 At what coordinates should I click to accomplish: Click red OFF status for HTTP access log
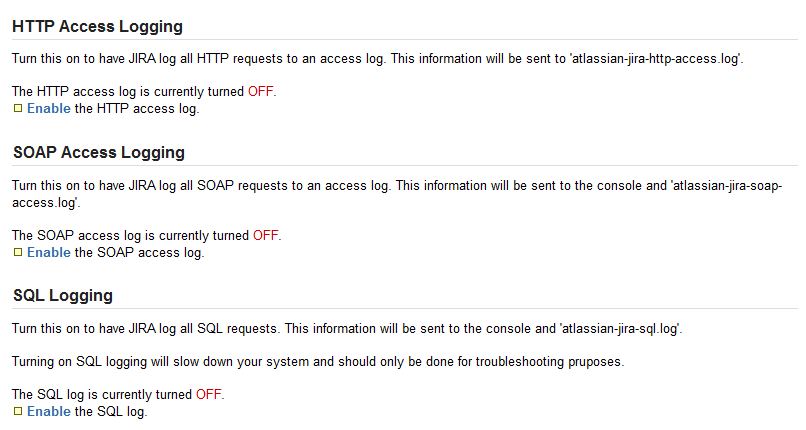[x=260, y=92]
